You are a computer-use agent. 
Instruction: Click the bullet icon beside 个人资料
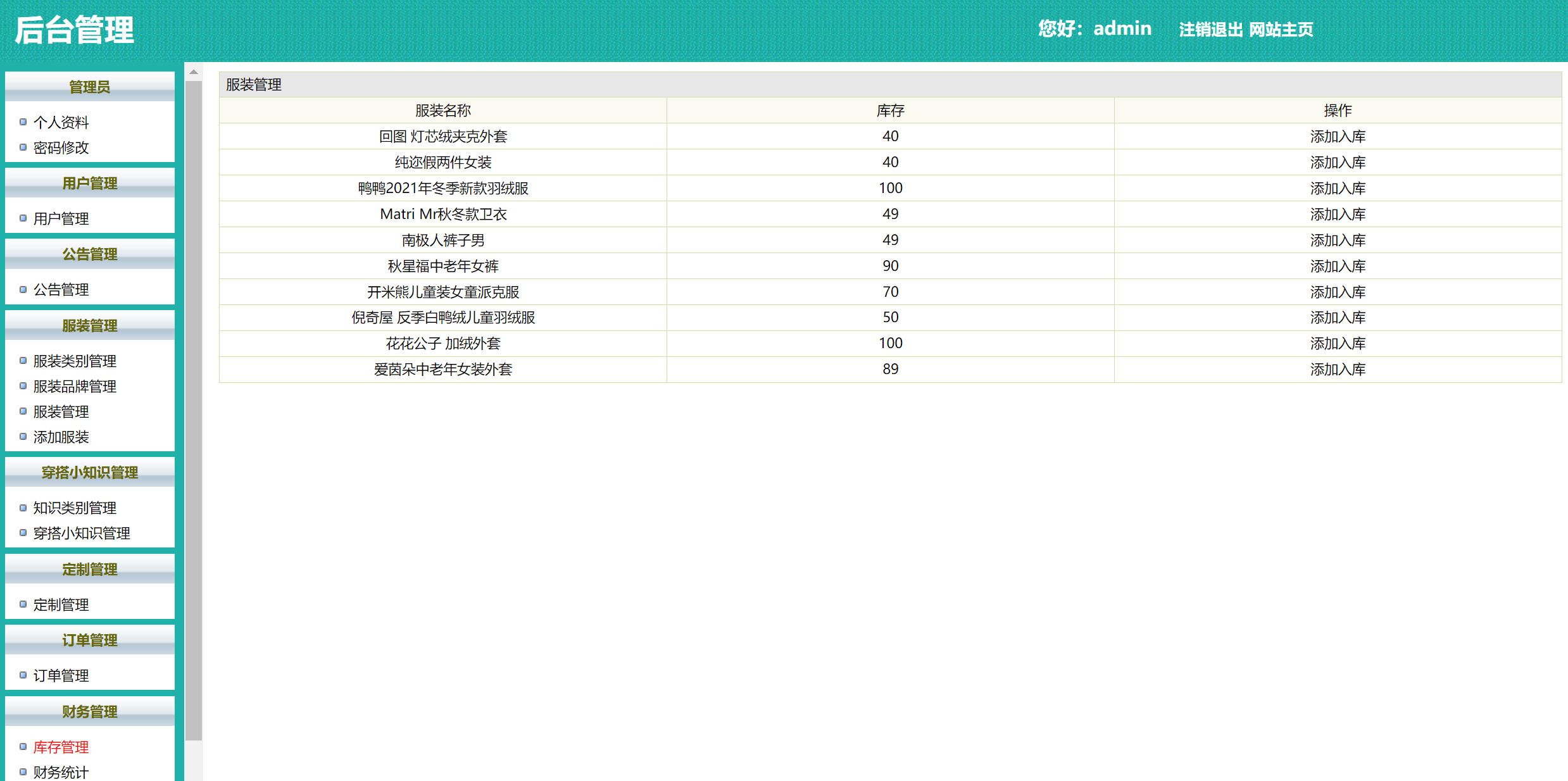tap(23, 122)
